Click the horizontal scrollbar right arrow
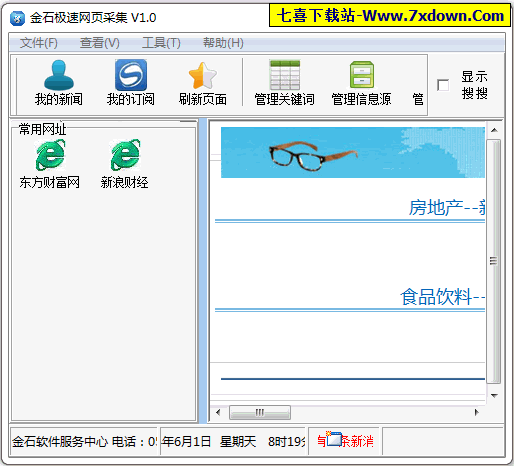The image size is (514, 466). [477, 412]
